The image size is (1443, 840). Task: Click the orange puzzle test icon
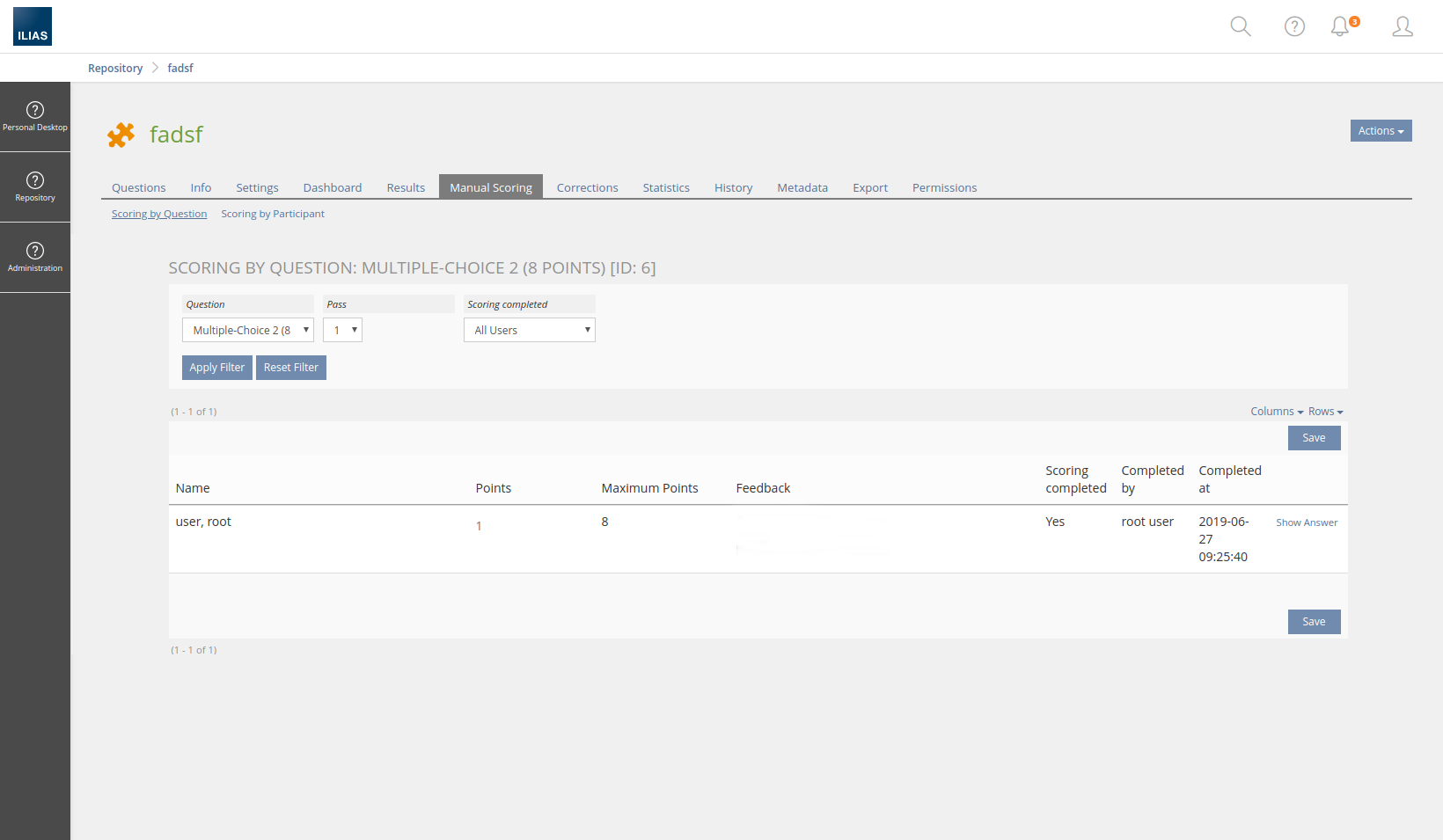pyautogui.click(x=121, y=135)
